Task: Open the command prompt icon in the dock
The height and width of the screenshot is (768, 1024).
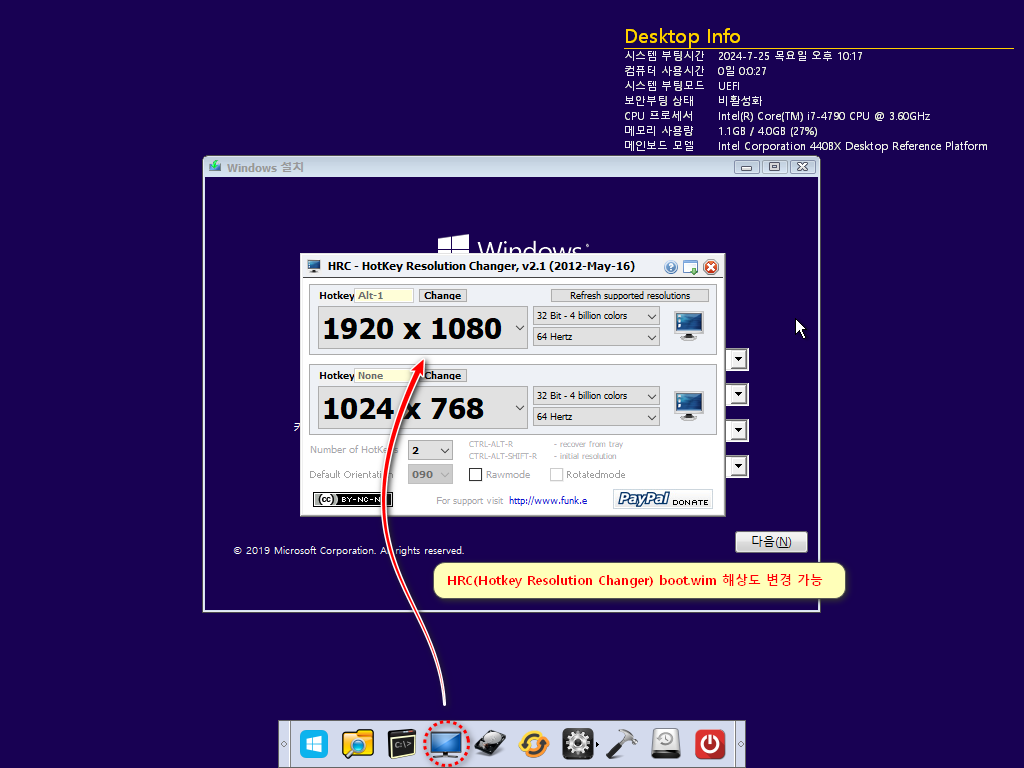Action: pyautogui.click(x=402, y=744)
